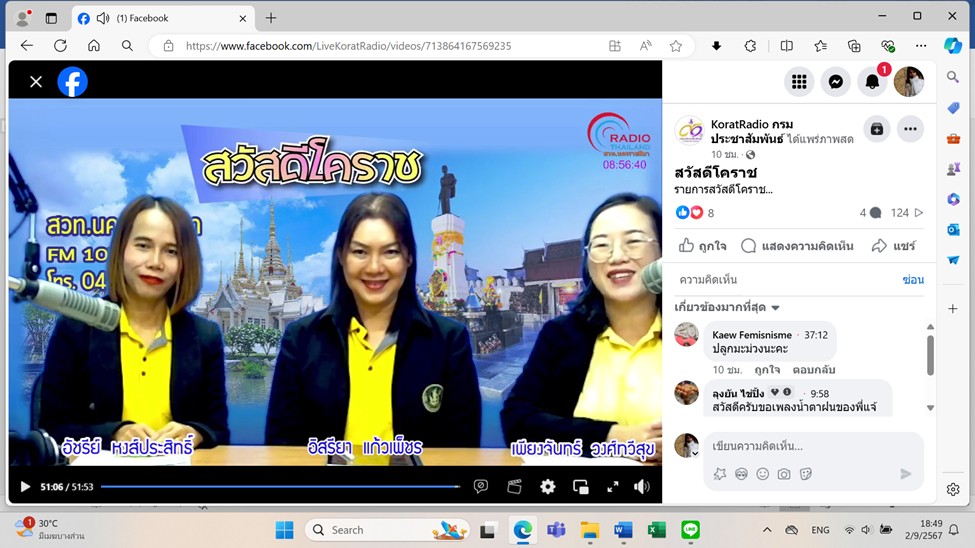This screenshot has width=975, height=548.
Task: Open the Facebook menu grid
Action: pyautogui.click(x=799, y=81)
